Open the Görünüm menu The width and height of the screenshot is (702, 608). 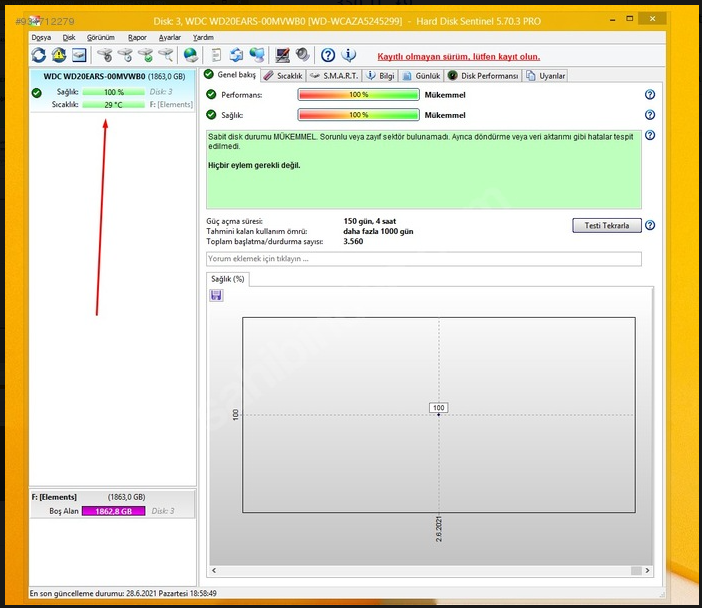(x=101, y=38)
